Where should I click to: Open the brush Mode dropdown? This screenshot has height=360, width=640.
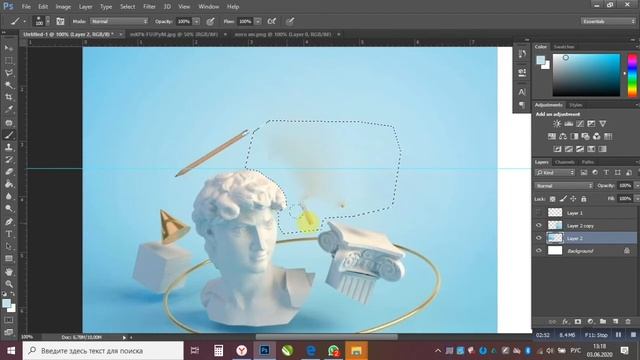(x=119, y=21)
